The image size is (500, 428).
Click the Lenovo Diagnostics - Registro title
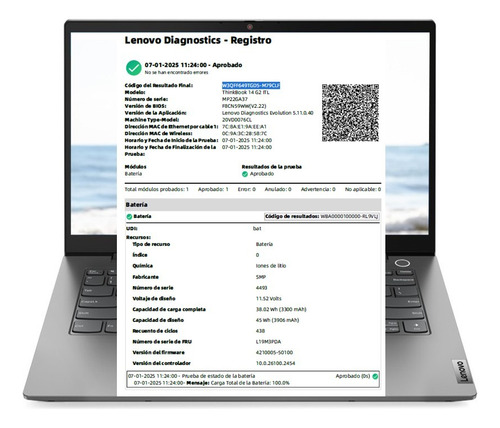[198, 40]
